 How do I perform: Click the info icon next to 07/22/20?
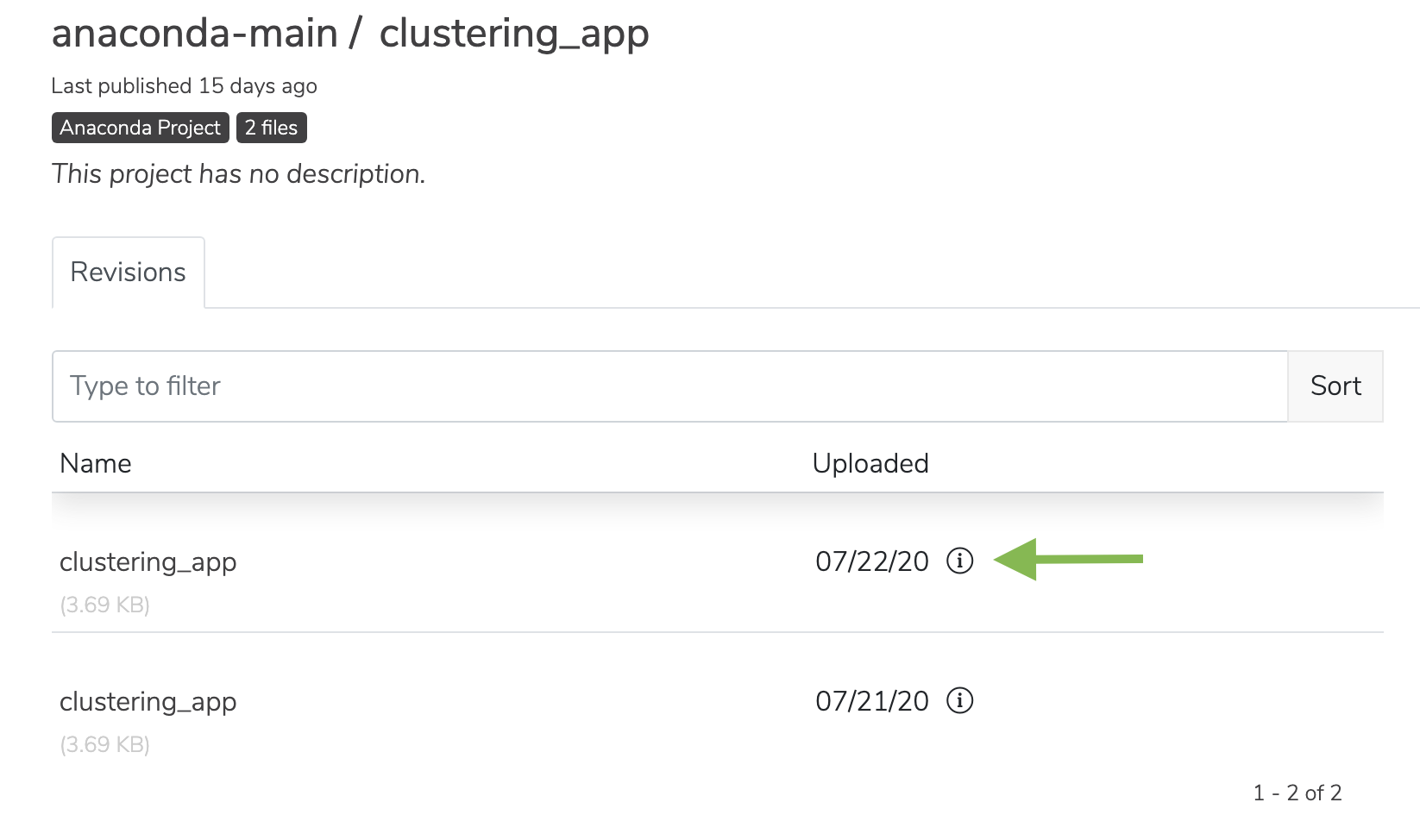point(959,561)
